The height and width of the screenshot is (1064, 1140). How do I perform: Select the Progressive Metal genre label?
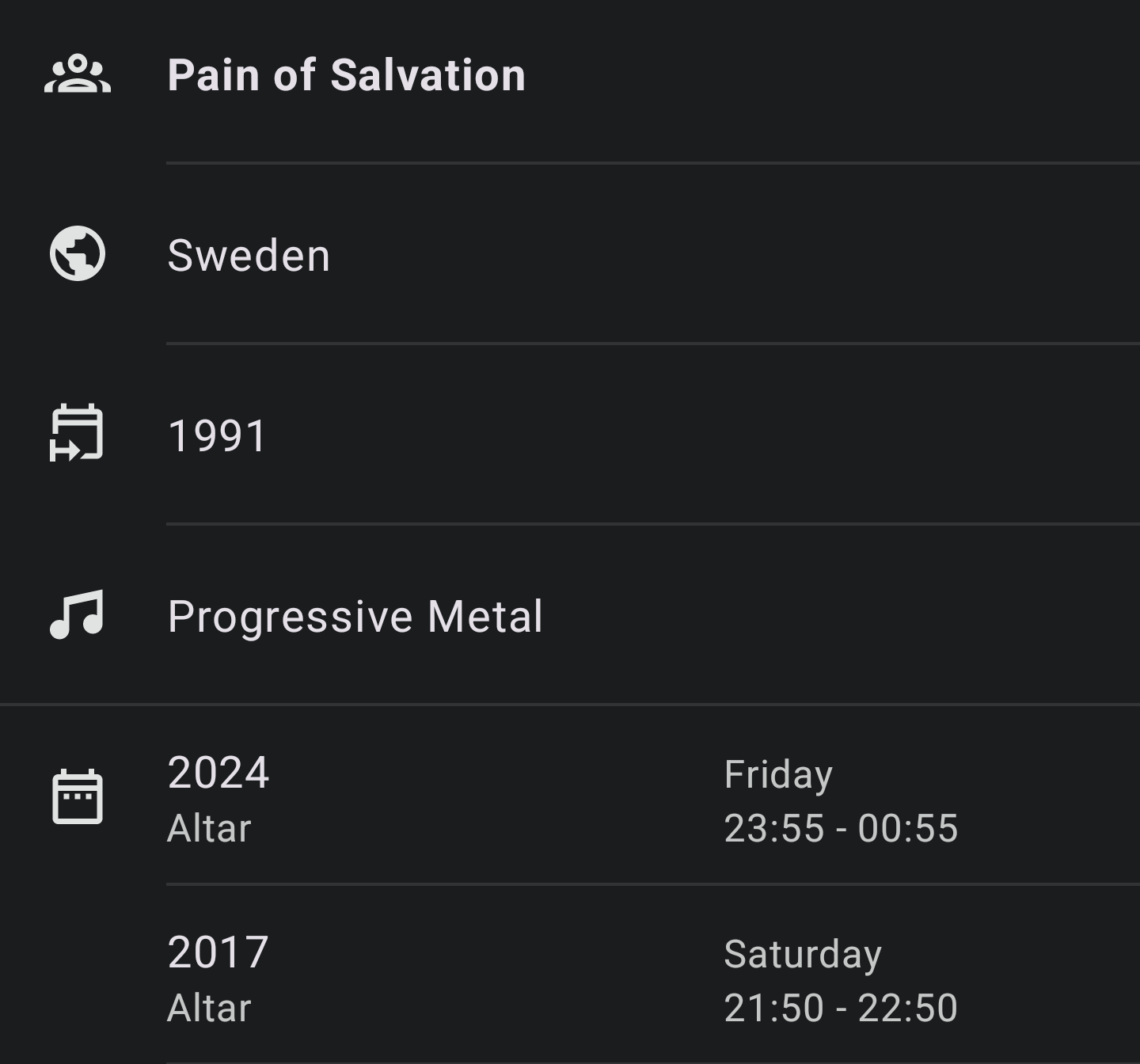[355, 616]
